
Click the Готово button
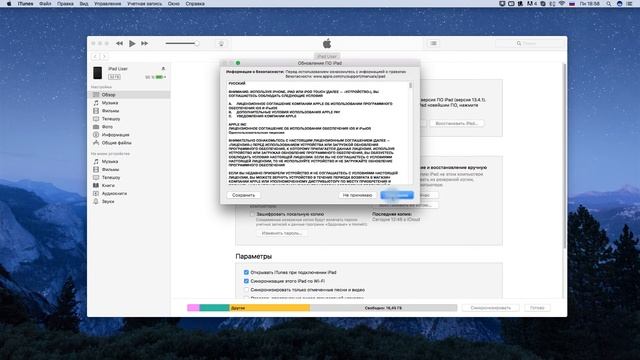(537, 308)
